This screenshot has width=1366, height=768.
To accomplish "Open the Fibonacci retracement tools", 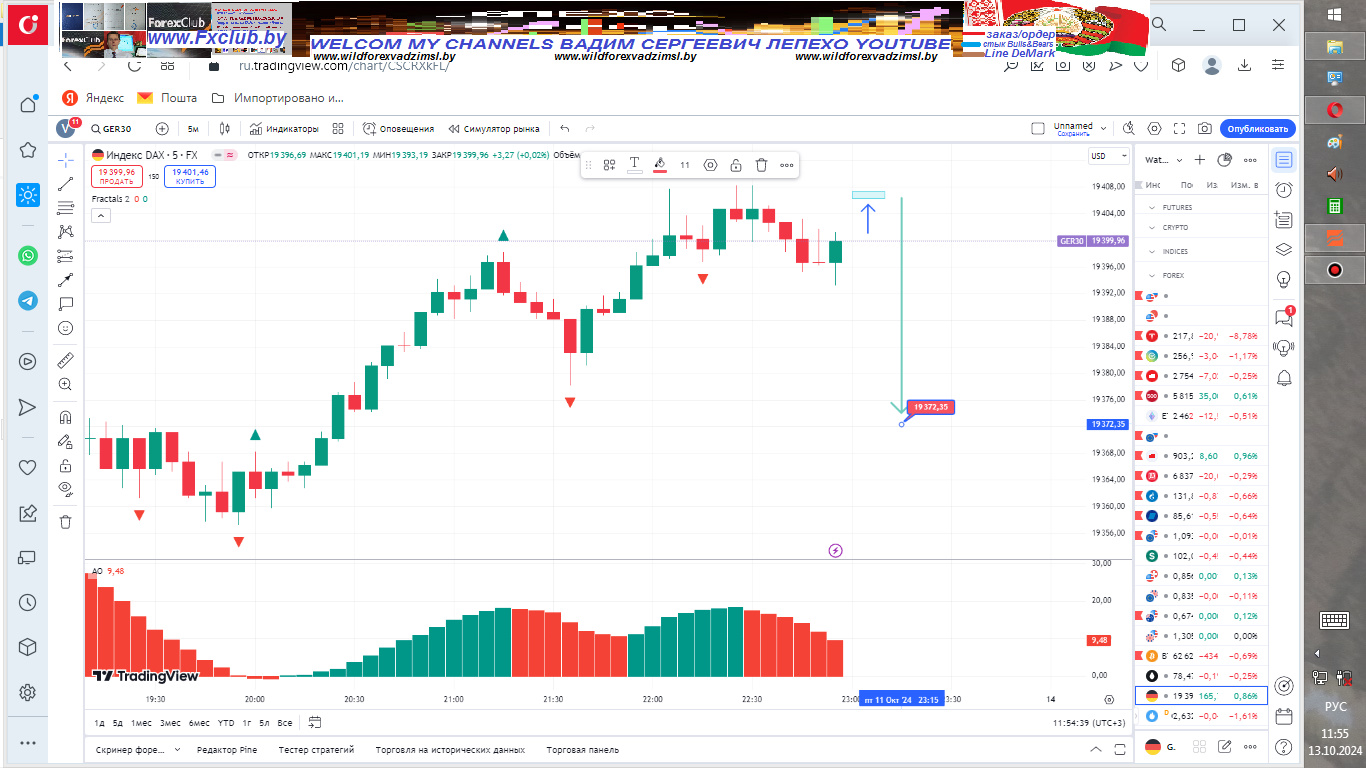I will (66, 208).
